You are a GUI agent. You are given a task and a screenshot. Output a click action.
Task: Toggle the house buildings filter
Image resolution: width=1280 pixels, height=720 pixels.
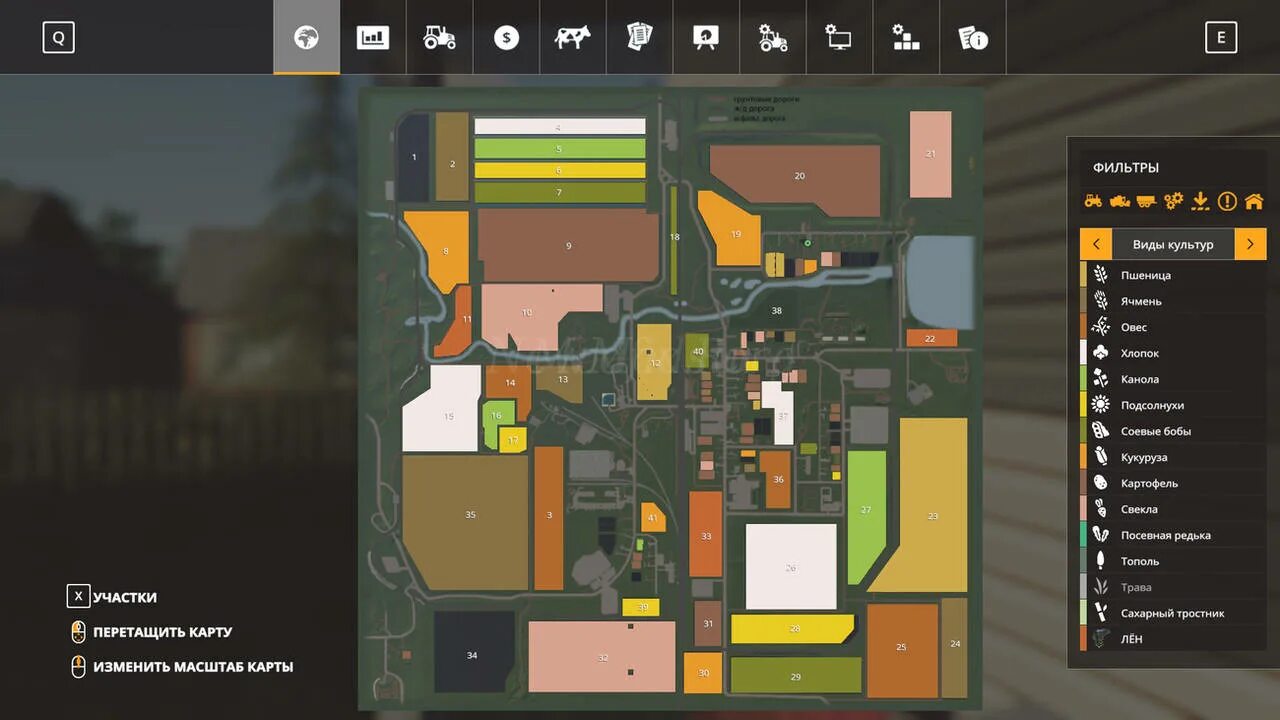(1254, 201)
